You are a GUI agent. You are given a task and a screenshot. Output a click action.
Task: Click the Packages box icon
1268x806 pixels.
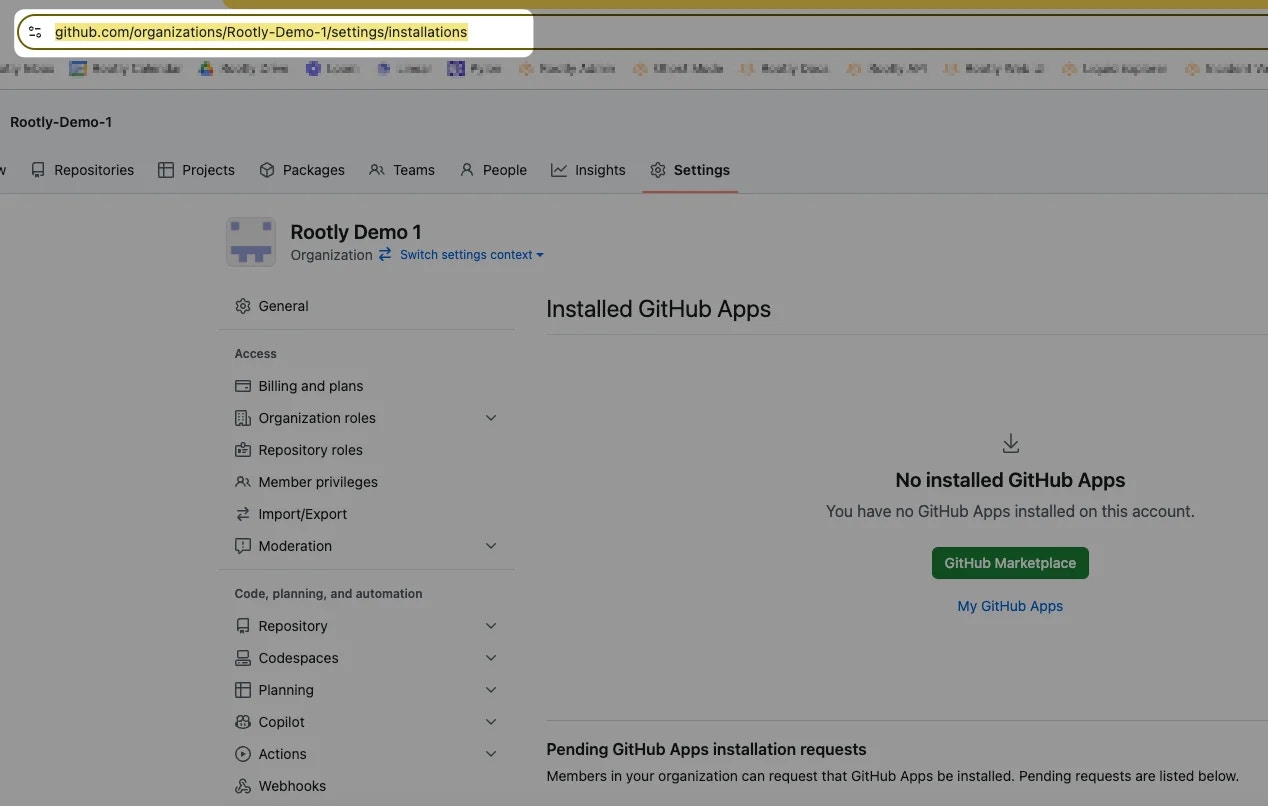point(267,170)
